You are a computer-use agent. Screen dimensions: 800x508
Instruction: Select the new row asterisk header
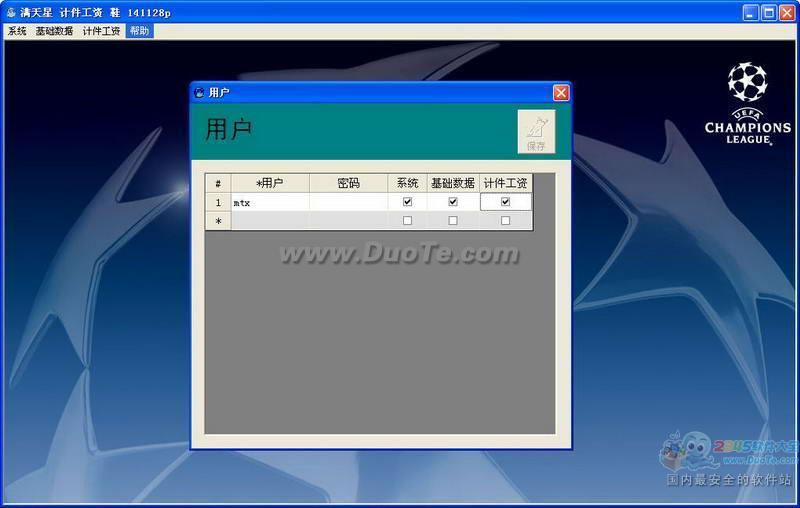tap(218, 221)
